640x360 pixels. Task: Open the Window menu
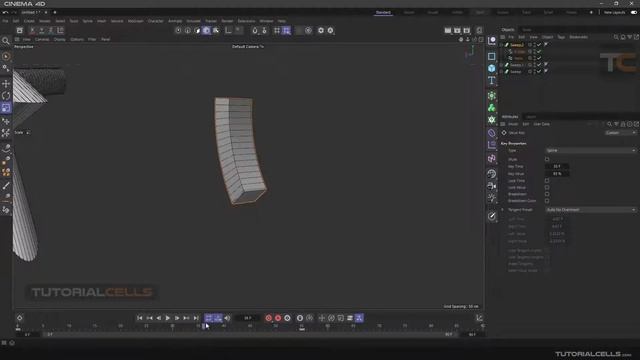(x=266, y=21)
